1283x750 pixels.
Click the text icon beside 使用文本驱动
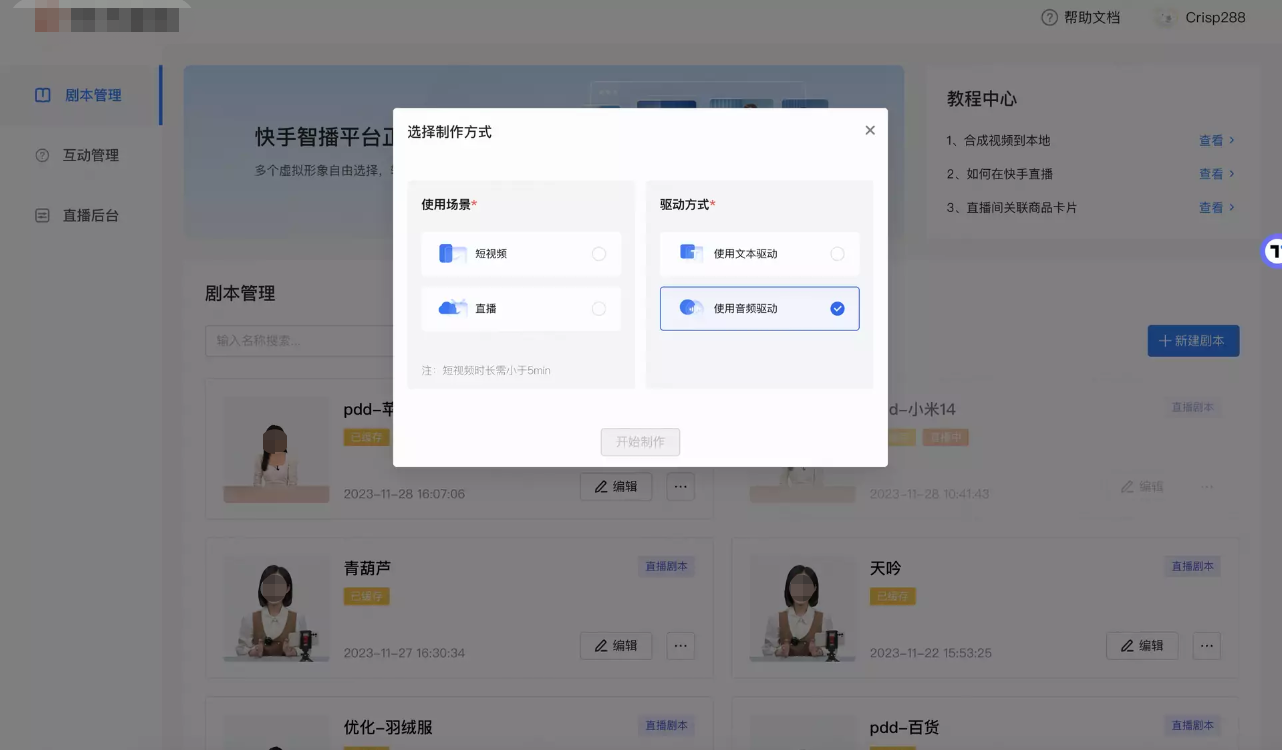tap(691, 253)
